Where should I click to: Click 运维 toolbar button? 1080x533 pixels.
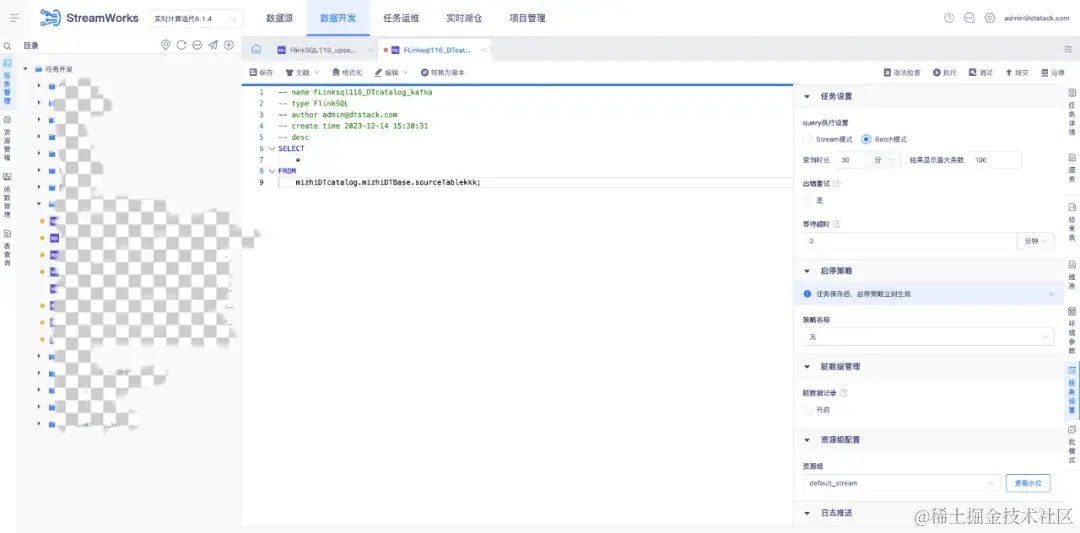pyautogui.click(x=1053, y=72)
